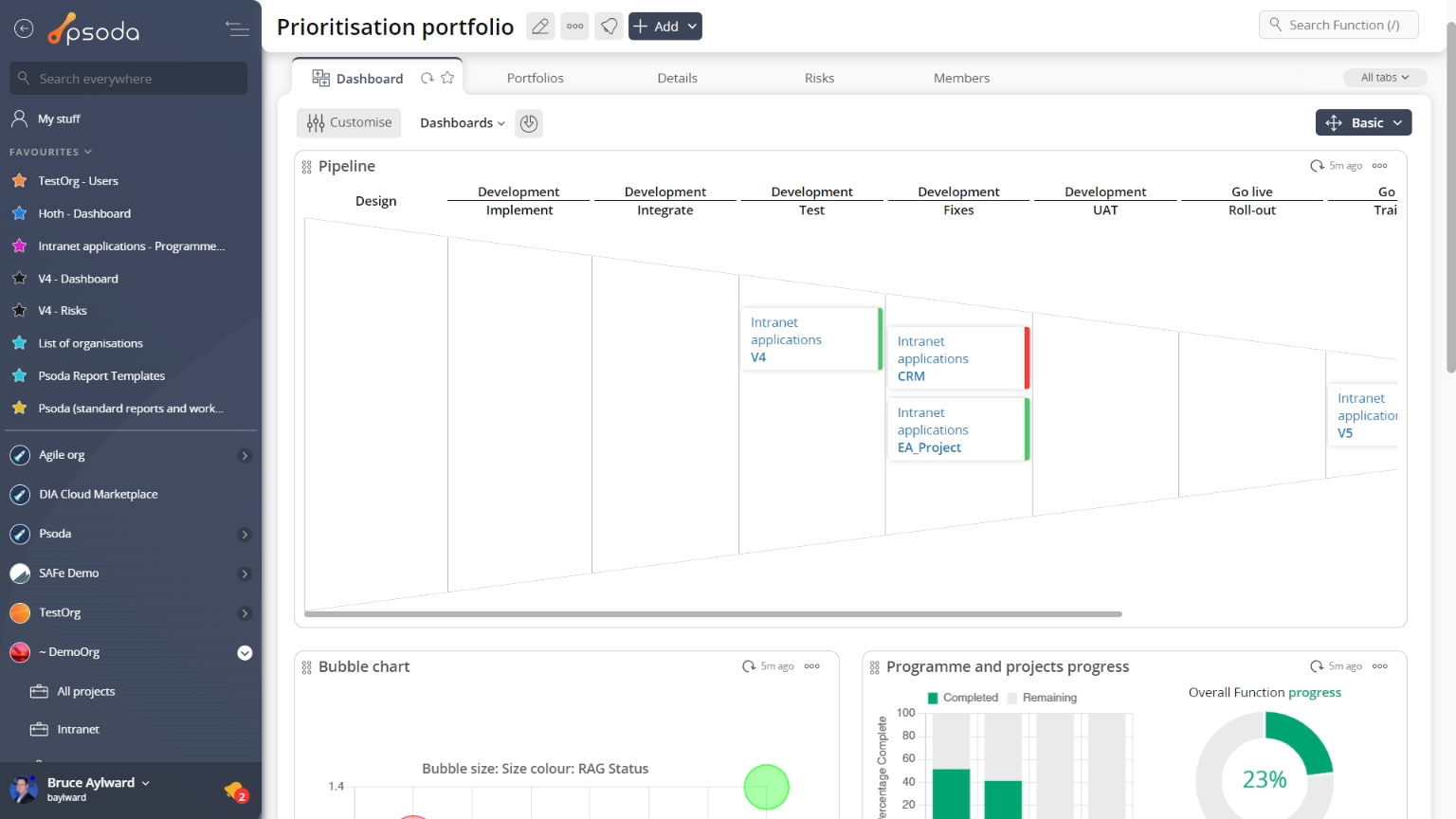Click the Search everywhere field
This screenshot has width=1456, height=819.
point(129,79)
